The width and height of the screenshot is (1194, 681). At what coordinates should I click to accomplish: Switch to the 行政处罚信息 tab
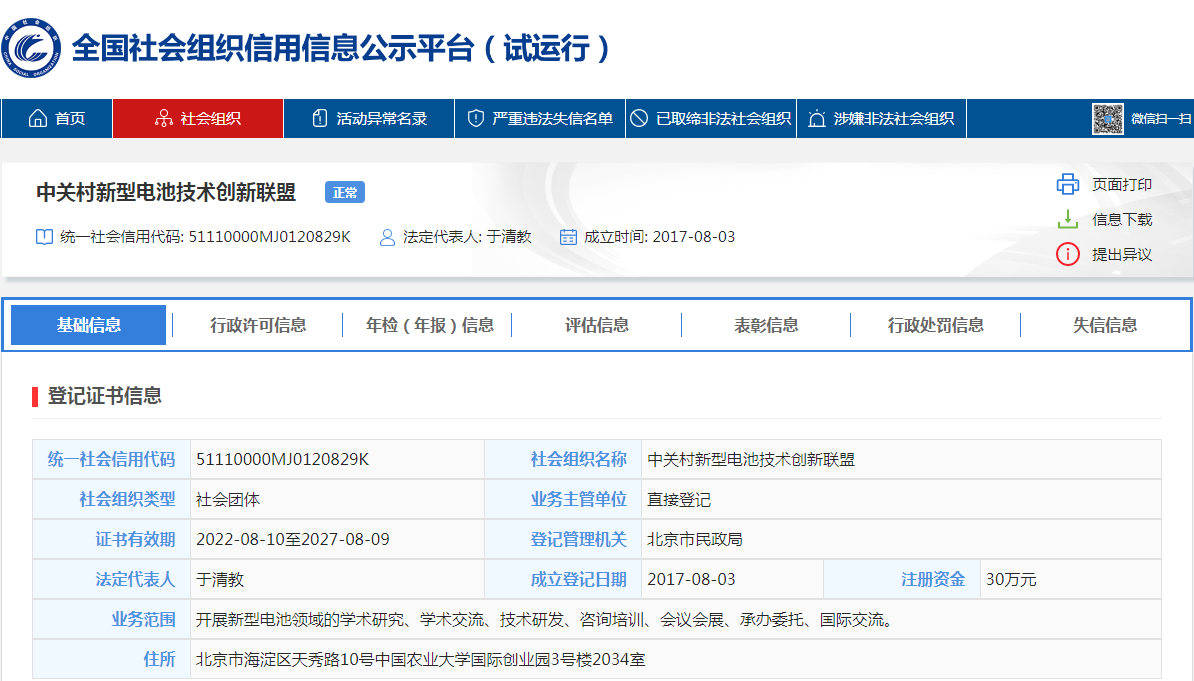(x=935, y=325)
